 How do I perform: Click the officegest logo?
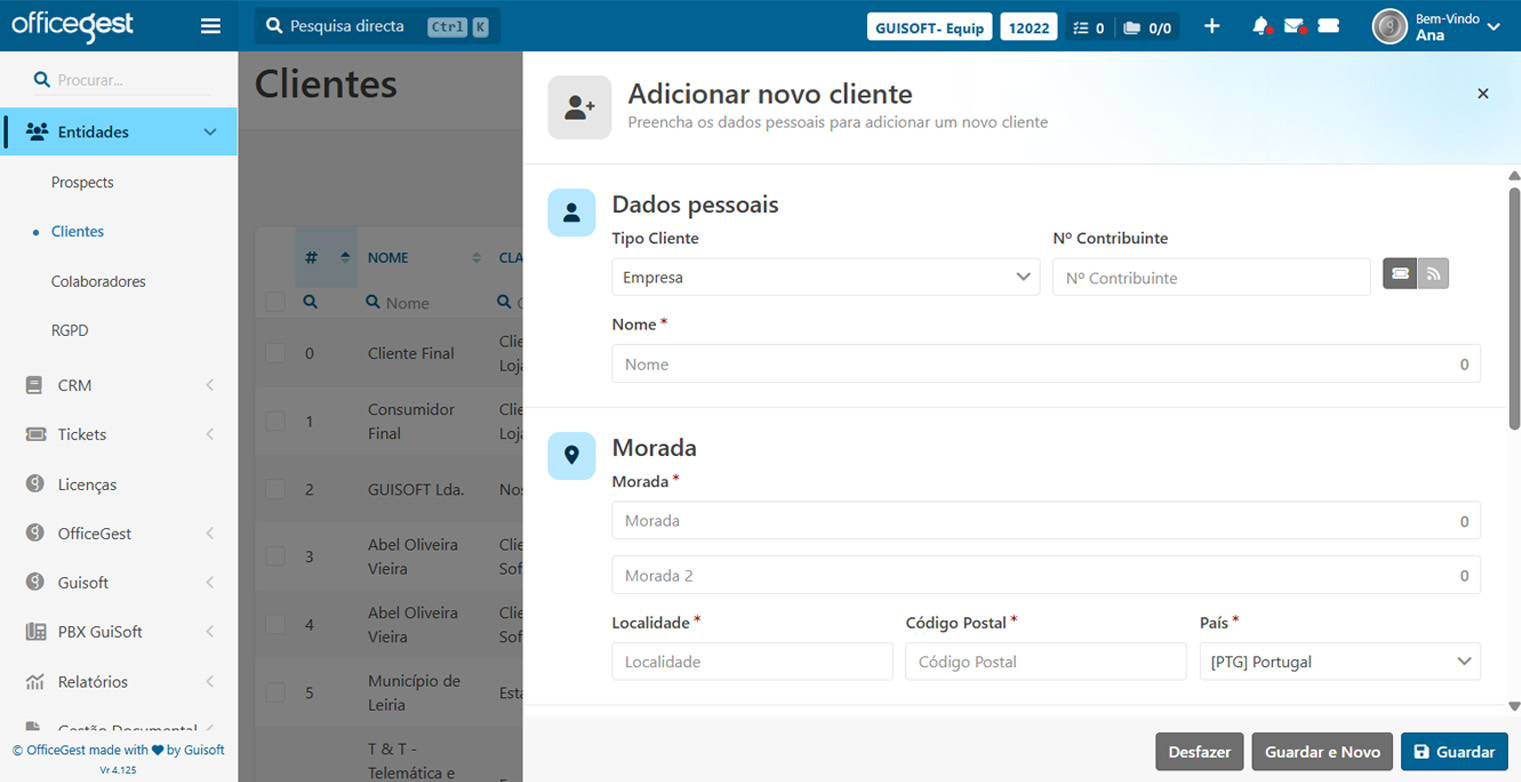pyautogui.click(x=72, y=26)
